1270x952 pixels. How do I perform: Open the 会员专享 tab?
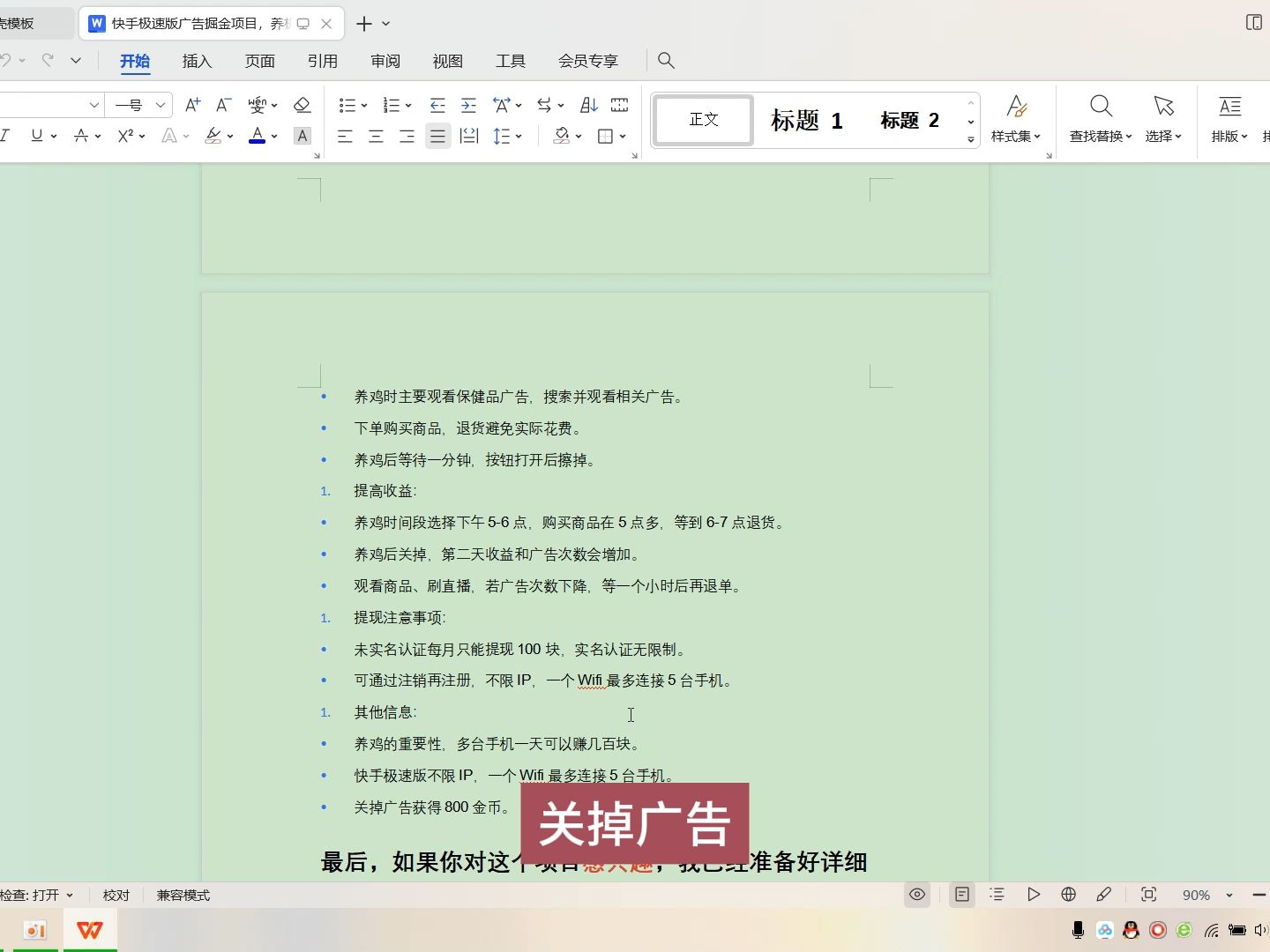click(588, 61)
